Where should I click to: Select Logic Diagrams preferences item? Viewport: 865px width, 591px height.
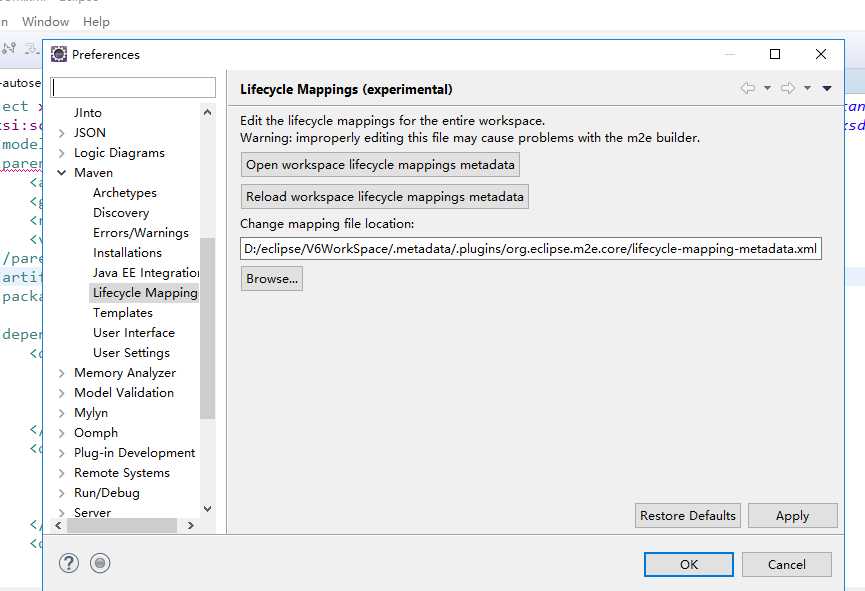point(119,153)
